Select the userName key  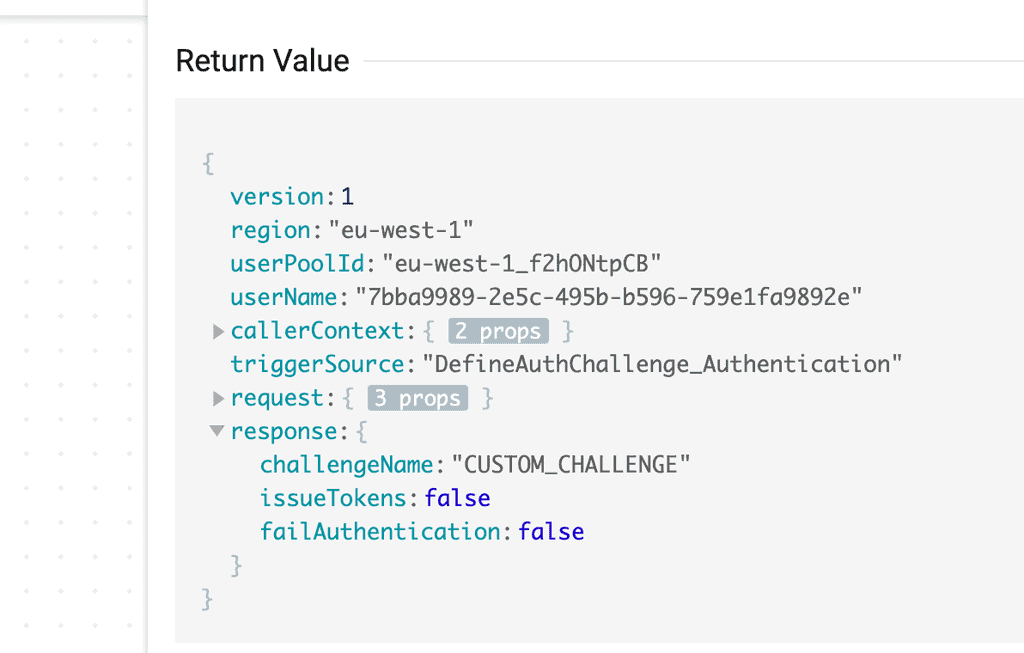(284, 297)
